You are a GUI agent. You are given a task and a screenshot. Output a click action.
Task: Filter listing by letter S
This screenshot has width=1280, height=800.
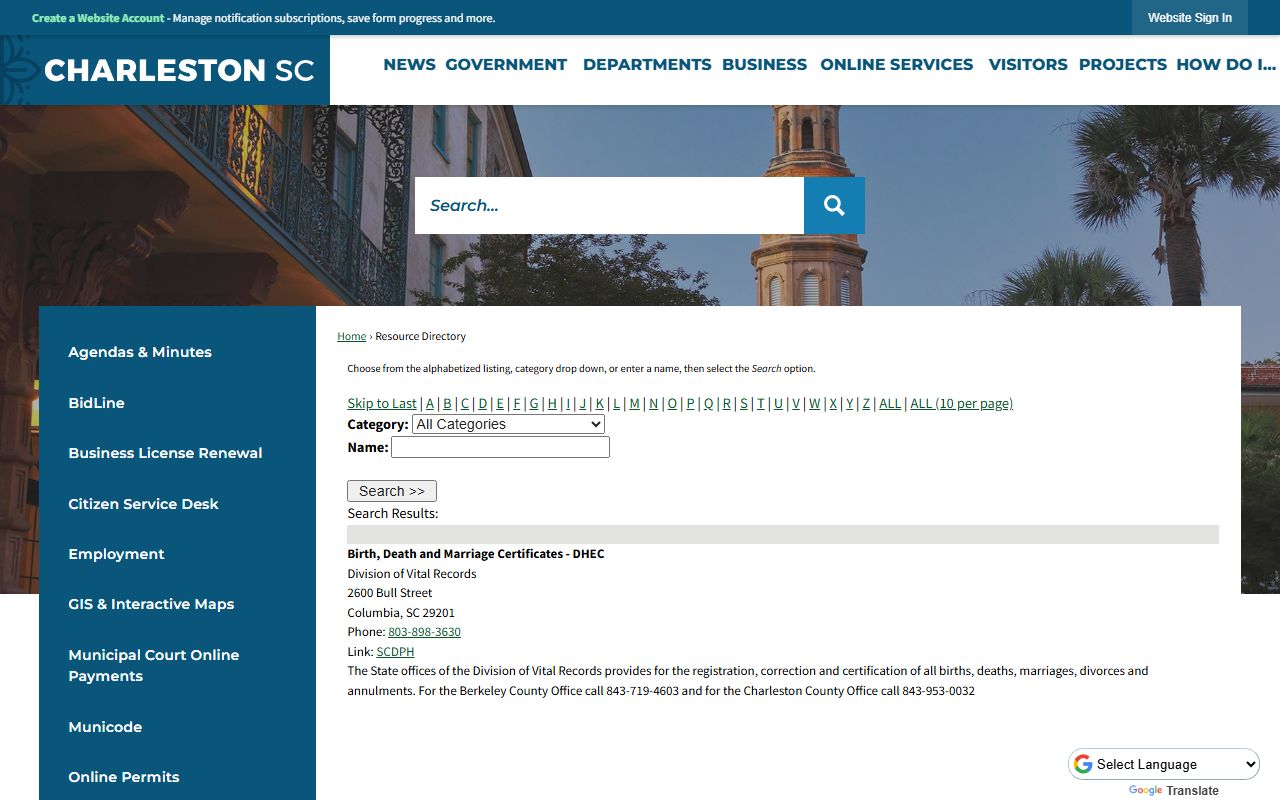(x=744, y=403)
